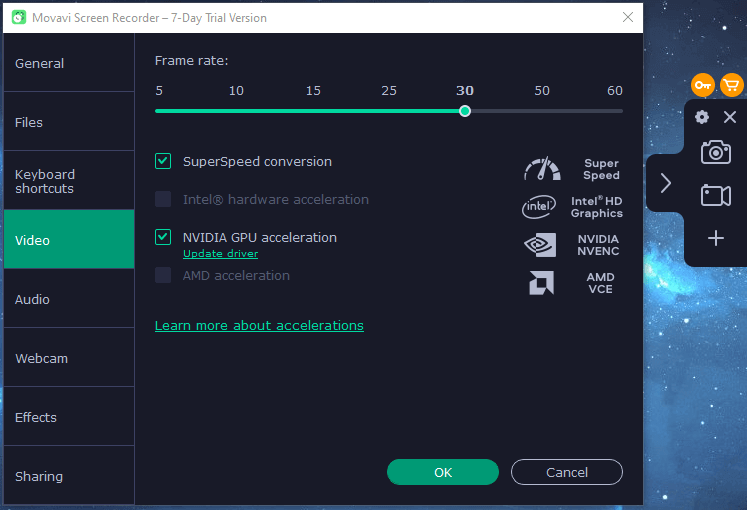Viewport: 747px width, 510px height.
Task: Click the Super Speed text label
Action: (601, 169)
